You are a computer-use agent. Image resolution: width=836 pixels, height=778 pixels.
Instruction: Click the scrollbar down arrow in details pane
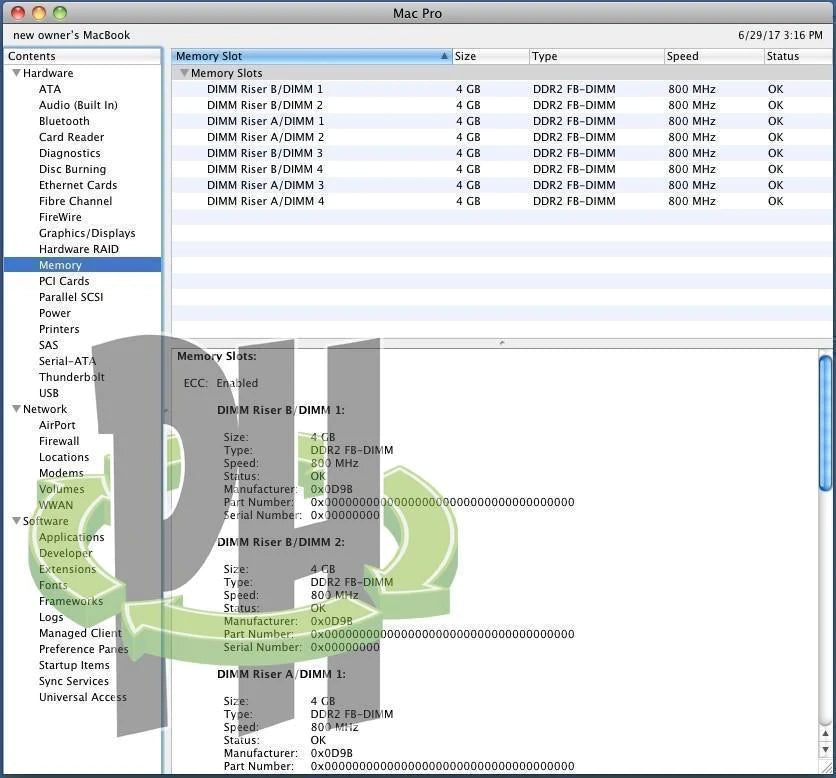tap(825, 764)
